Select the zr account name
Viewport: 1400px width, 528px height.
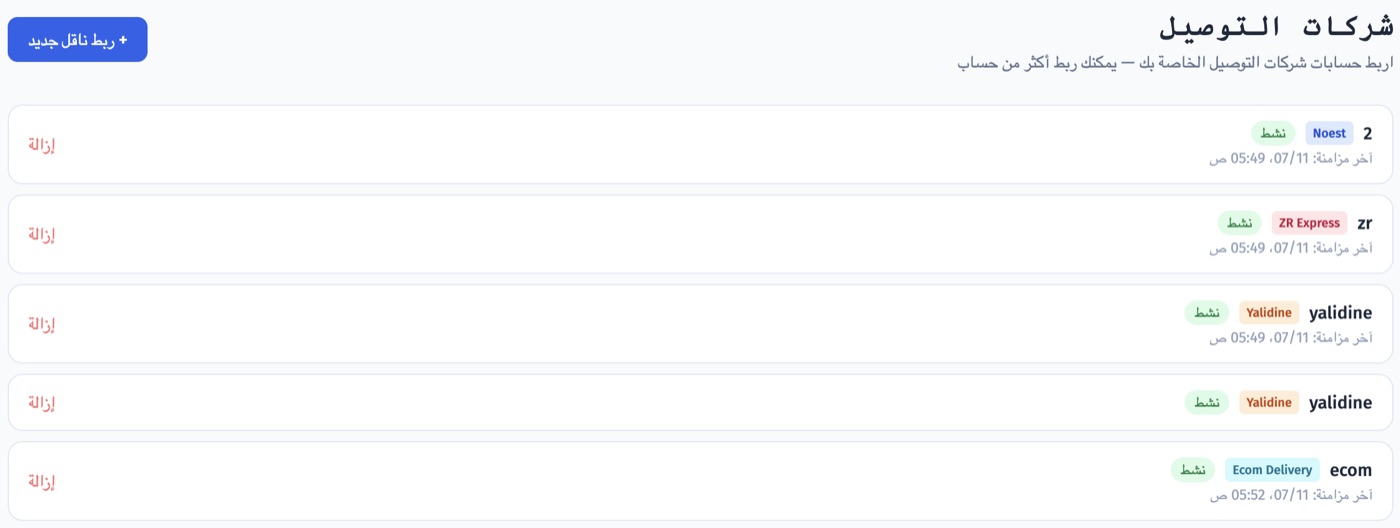coord(1364,223)
